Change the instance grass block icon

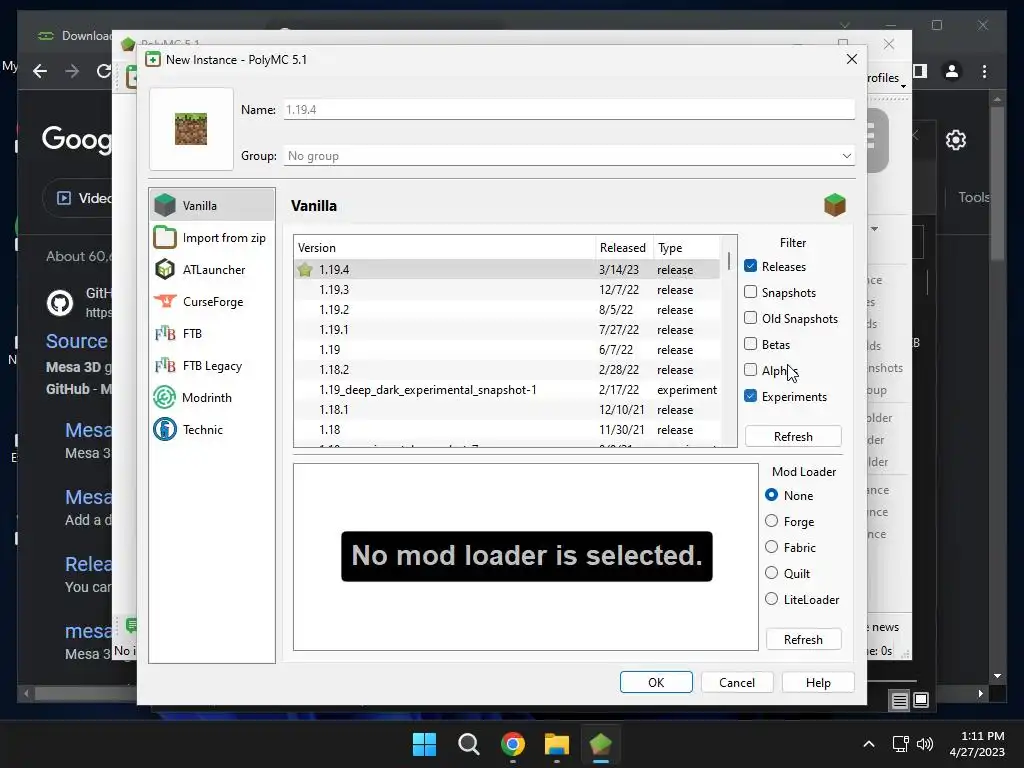pos(191,129)
